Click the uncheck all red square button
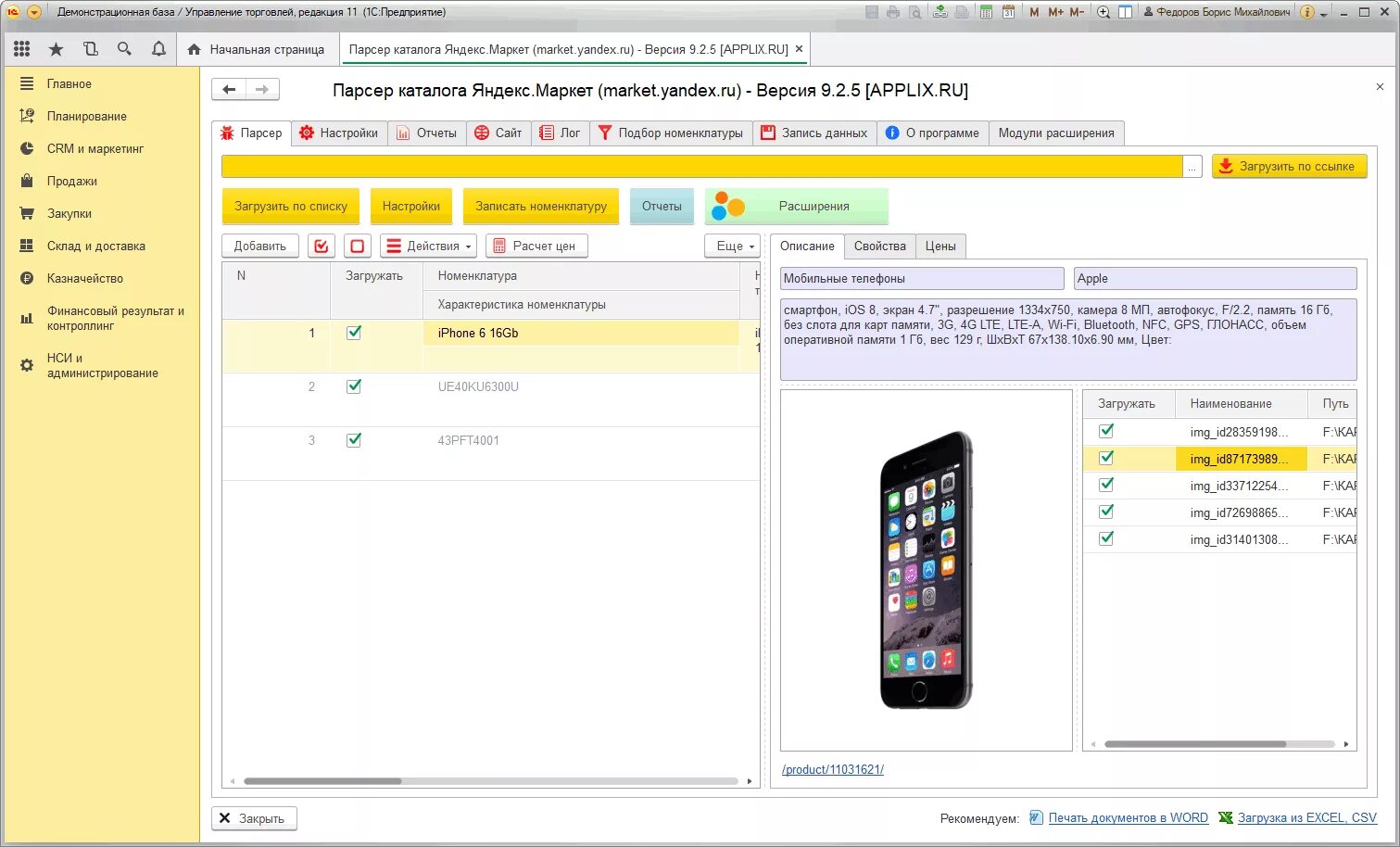The image size is (1400, 847). tap(358, 246)
